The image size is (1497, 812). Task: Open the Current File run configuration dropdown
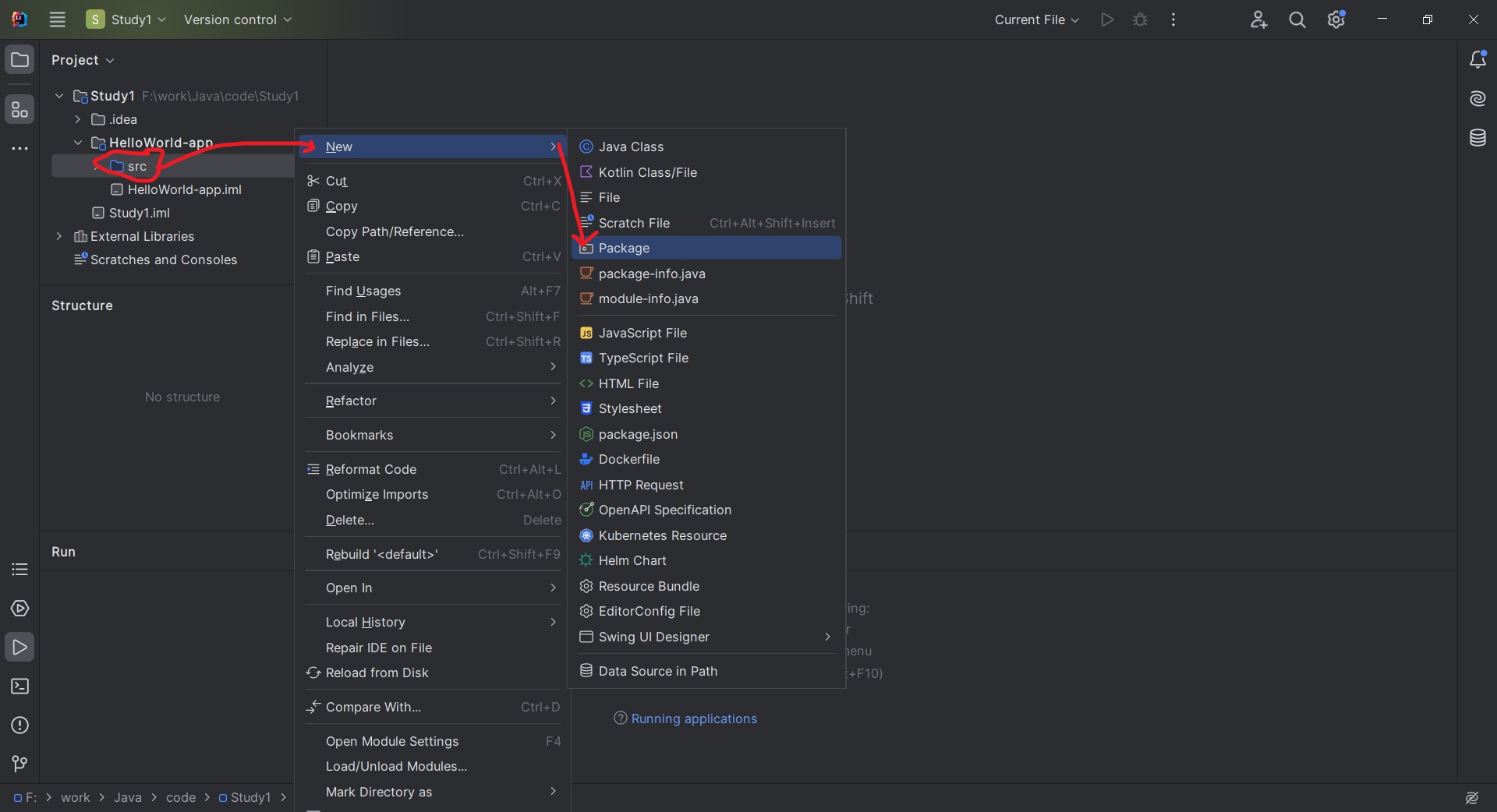point(1036,19)
